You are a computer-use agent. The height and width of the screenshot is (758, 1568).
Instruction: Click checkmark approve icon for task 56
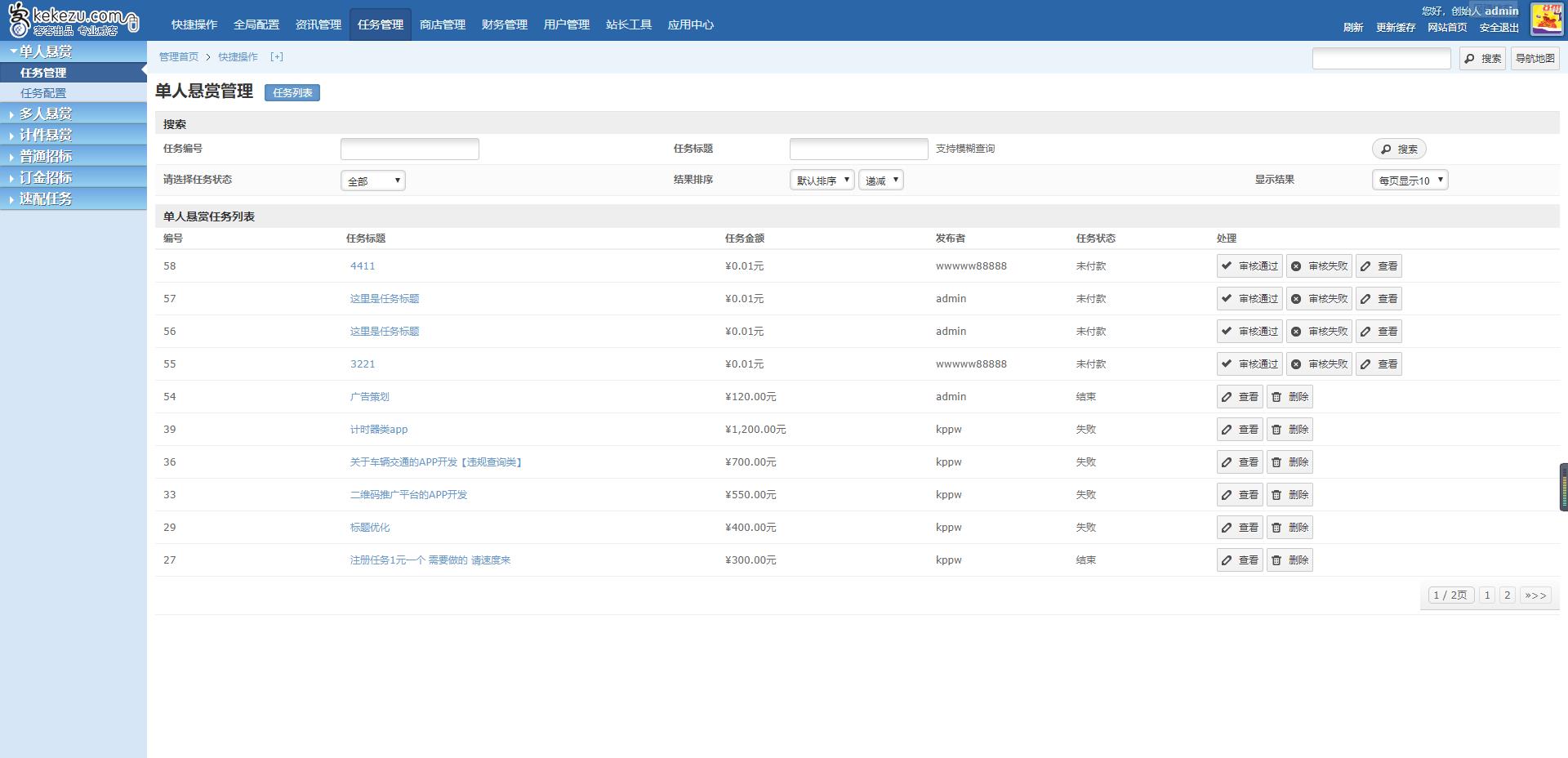tap(1227, 331)
